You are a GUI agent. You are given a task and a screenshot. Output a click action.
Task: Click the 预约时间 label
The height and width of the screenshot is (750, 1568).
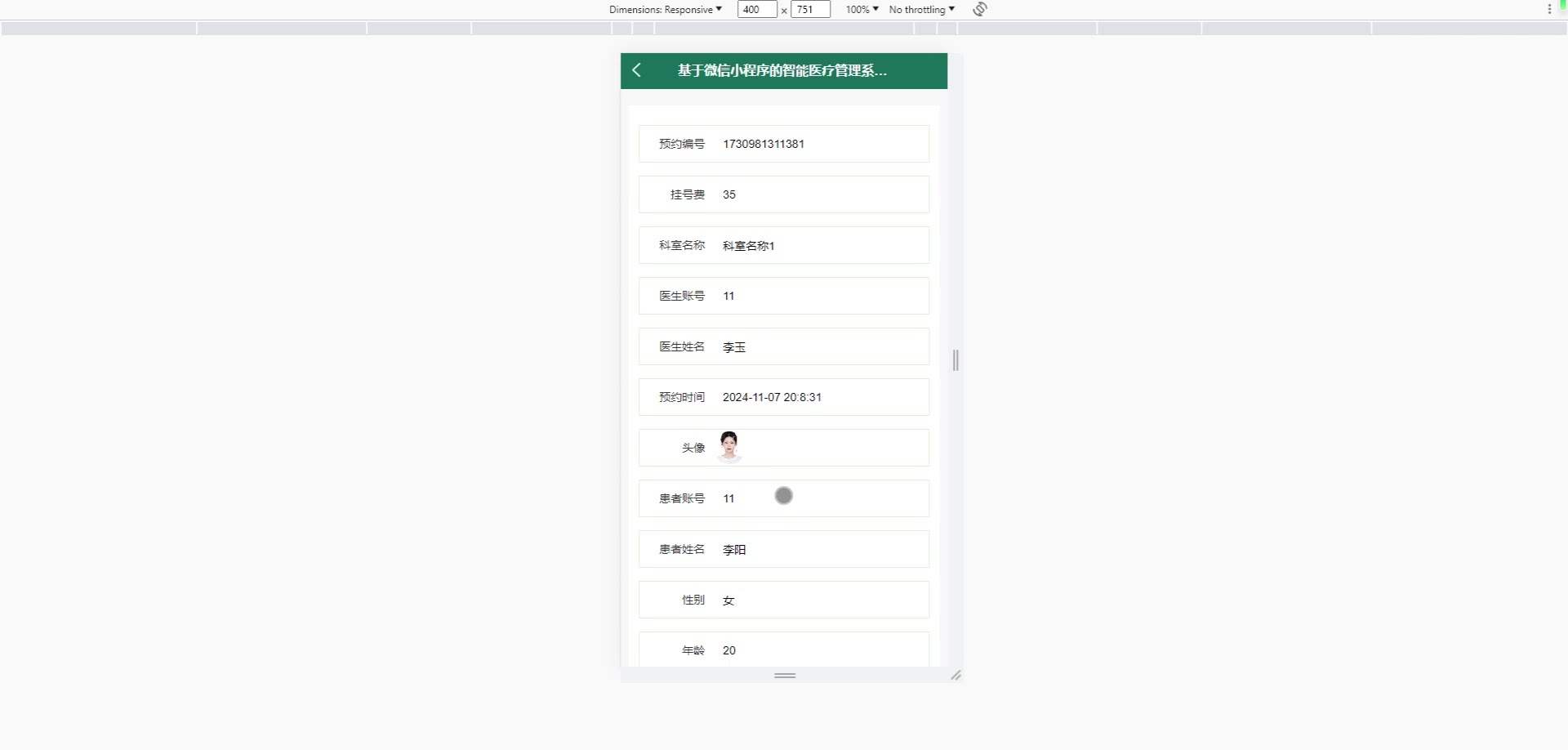[x=682, y=397]
